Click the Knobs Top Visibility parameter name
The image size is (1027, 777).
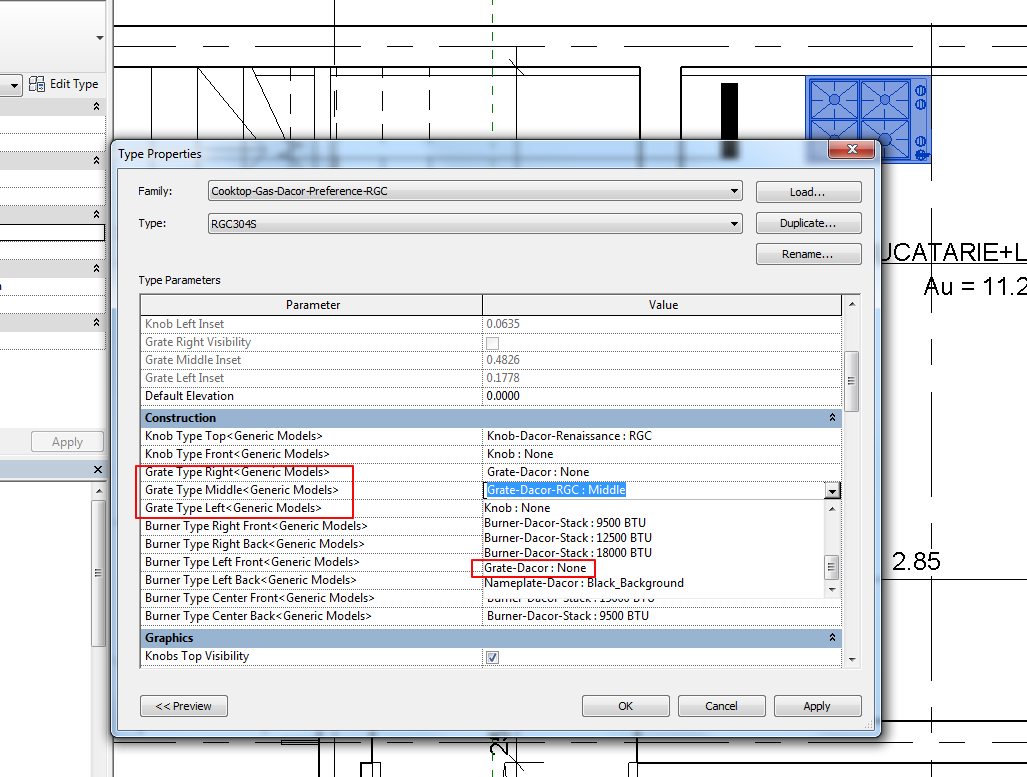pos(197,656)
